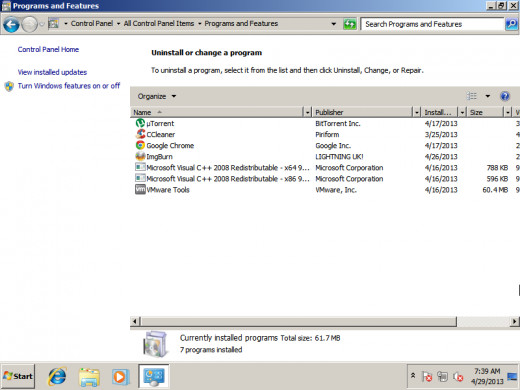Click the 60.4 MB size cell
This screenshot has width=520, height=390.
pyautogui.click(x=495, y=190)
